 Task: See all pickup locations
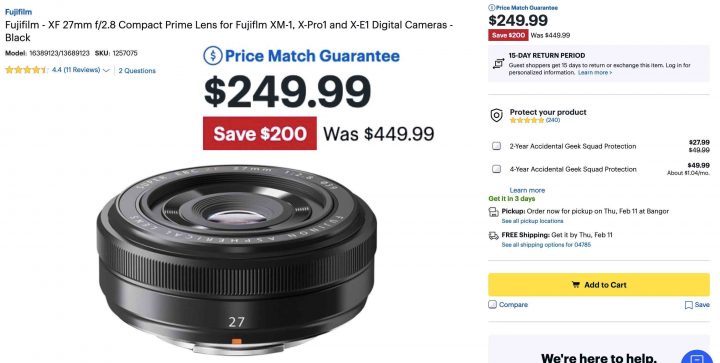tap(532, 221)
